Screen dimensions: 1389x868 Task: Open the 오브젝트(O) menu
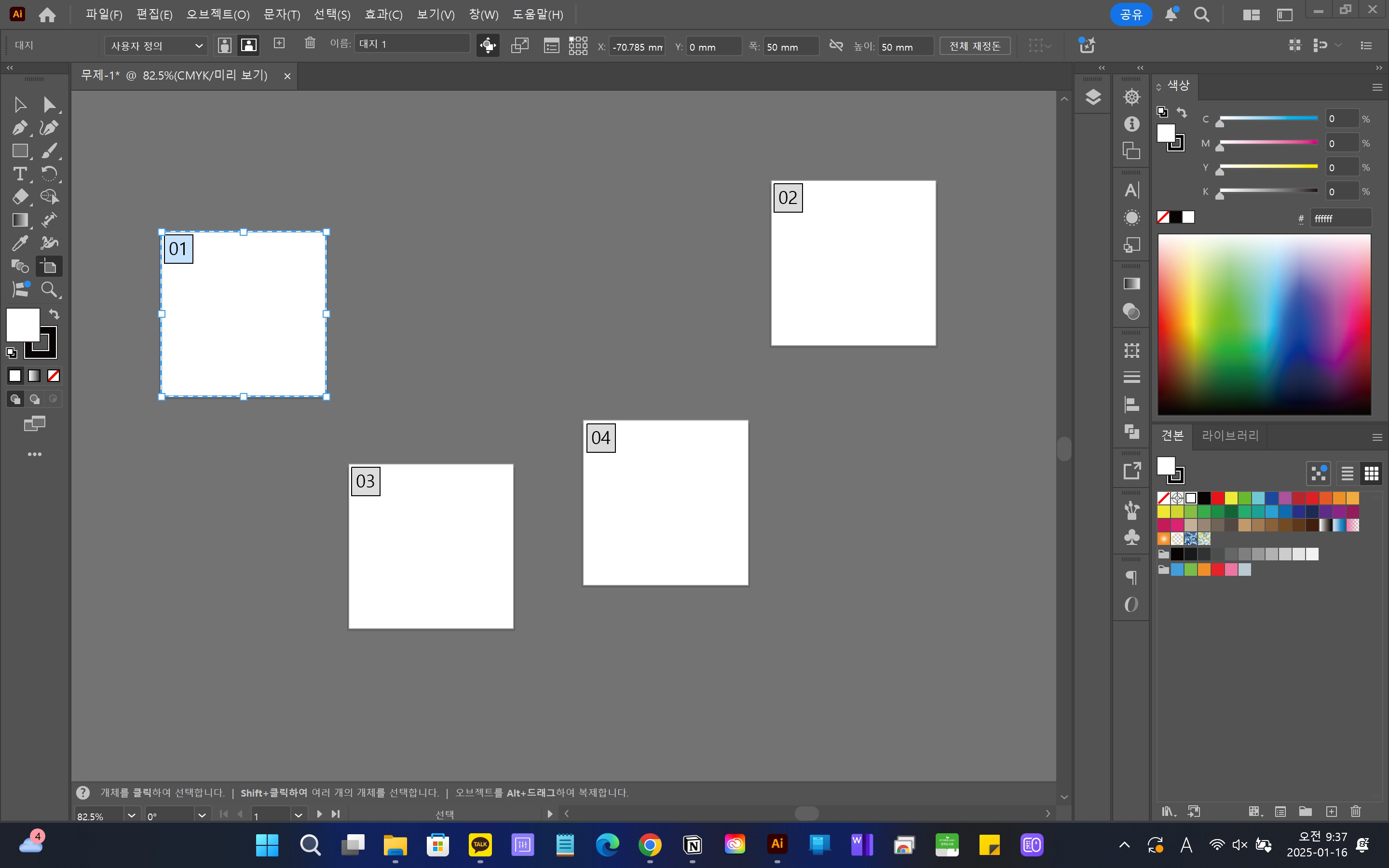click(x=218, y=14)
